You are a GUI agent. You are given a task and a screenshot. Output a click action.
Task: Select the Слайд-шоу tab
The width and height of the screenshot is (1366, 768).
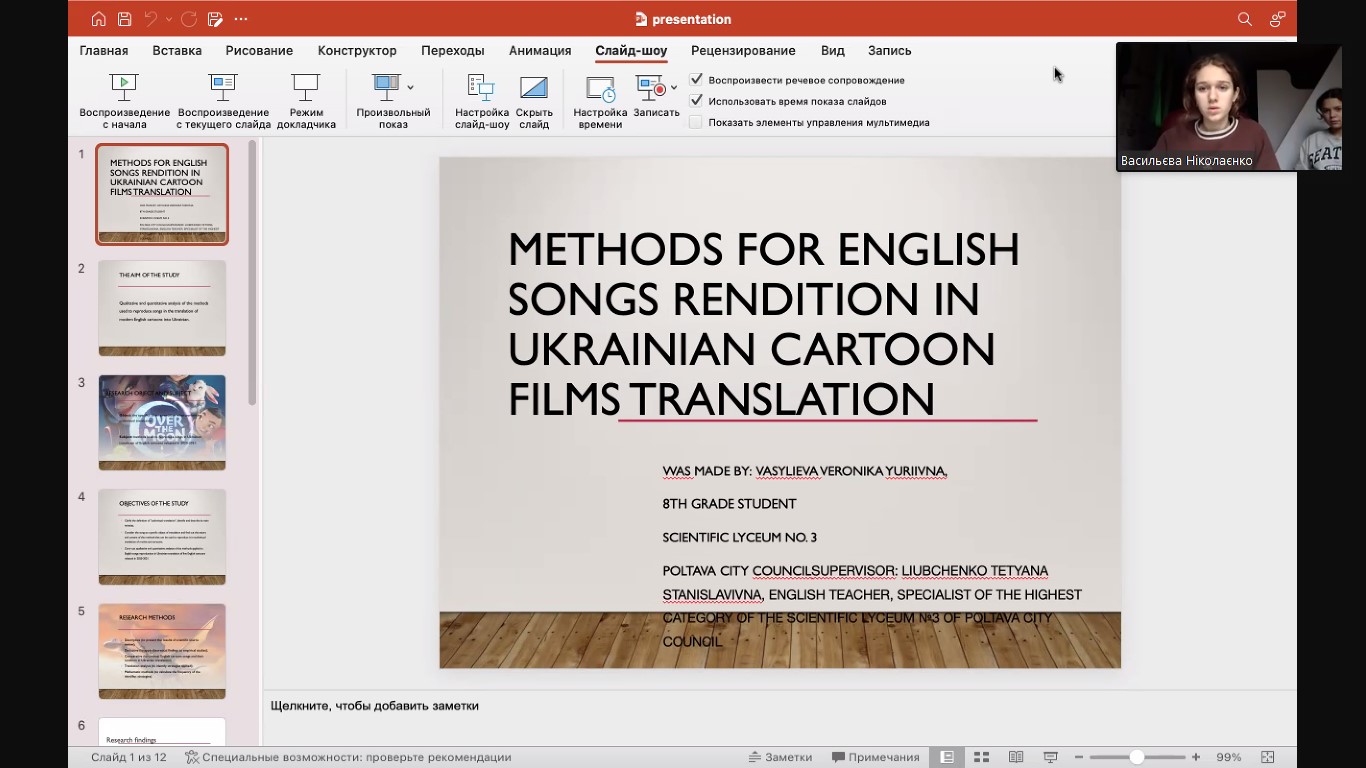point(631,50)
